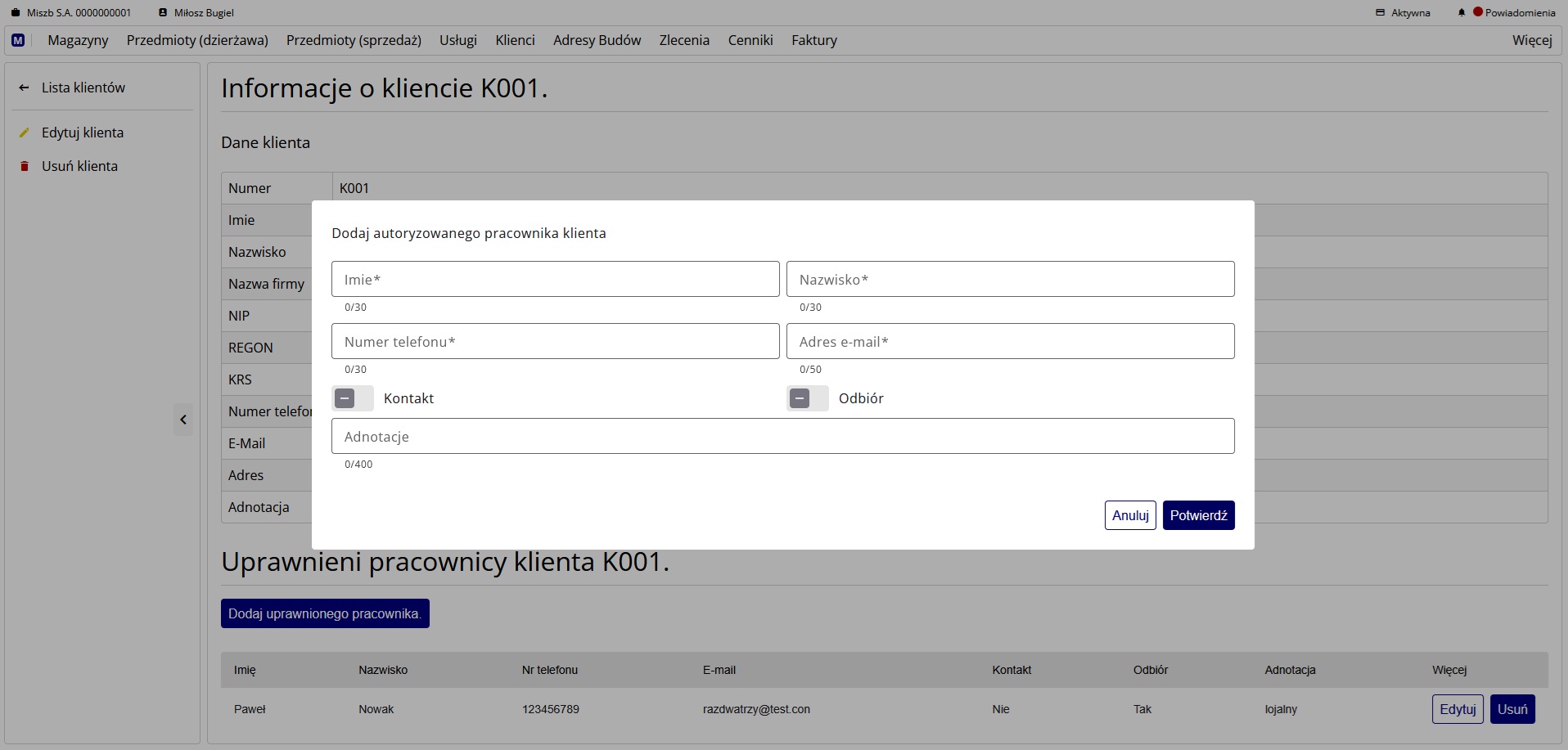Open the Faktury menu item
Viewport: 1568px width, 750px height.
click(813, 40)
